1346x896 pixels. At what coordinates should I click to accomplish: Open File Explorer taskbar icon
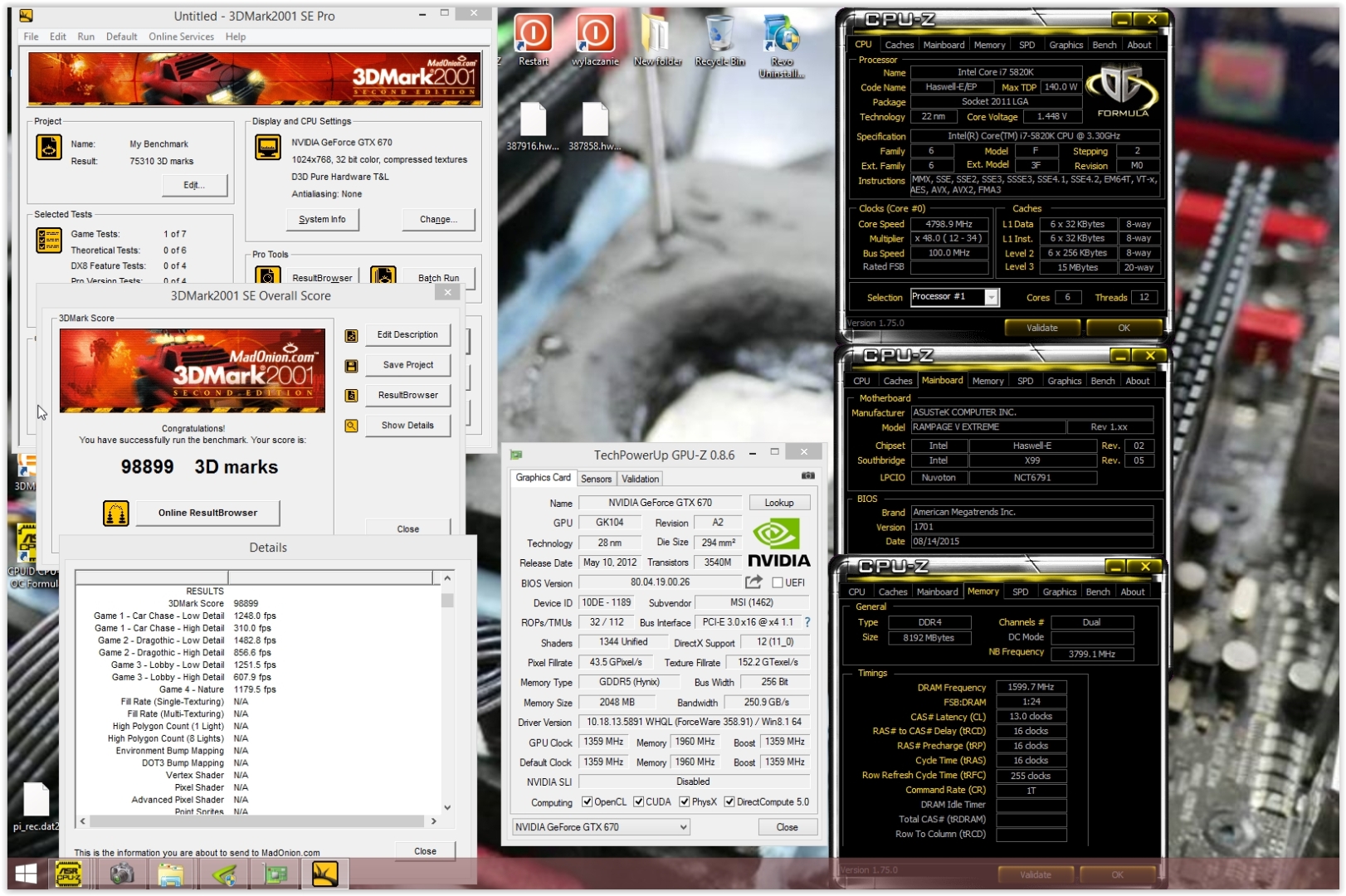[171, 874]
